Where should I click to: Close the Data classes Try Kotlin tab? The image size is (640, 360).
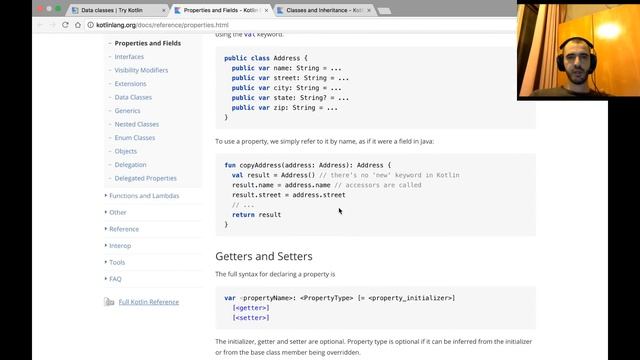tap(164, 10)
